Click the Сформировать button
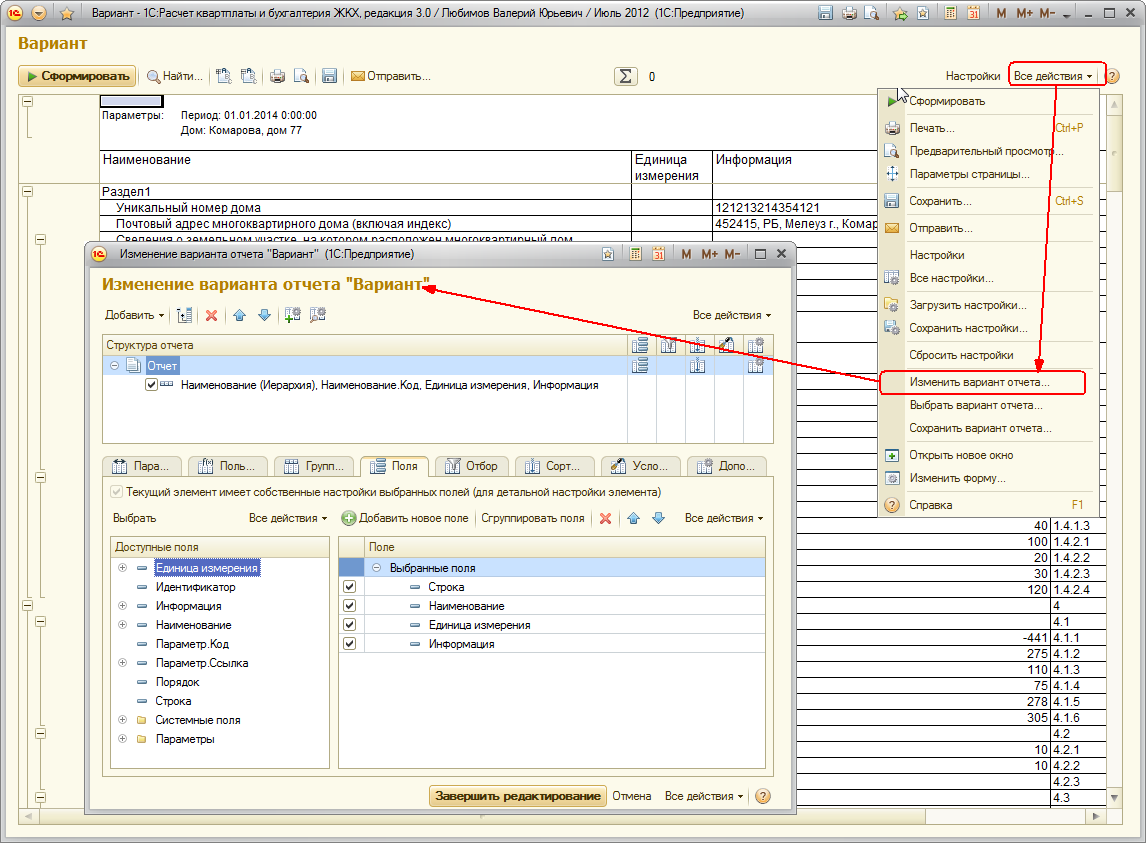The width and height of the screenshot is (1146, 843). pyautogui.click(x=78, y=76)
